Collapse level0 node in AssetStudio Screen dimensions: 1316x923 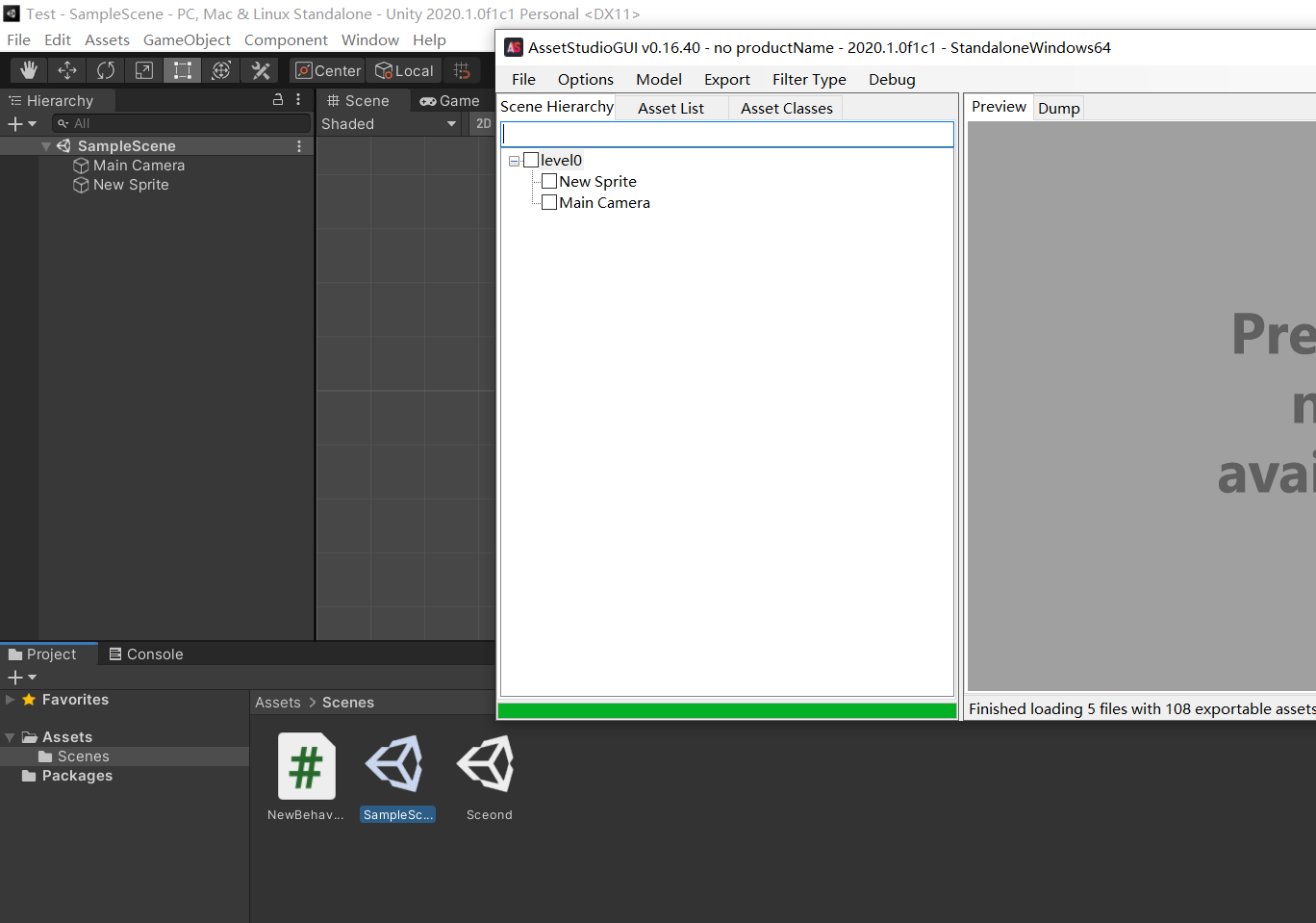pyautogui.click(x=514, y=161)
